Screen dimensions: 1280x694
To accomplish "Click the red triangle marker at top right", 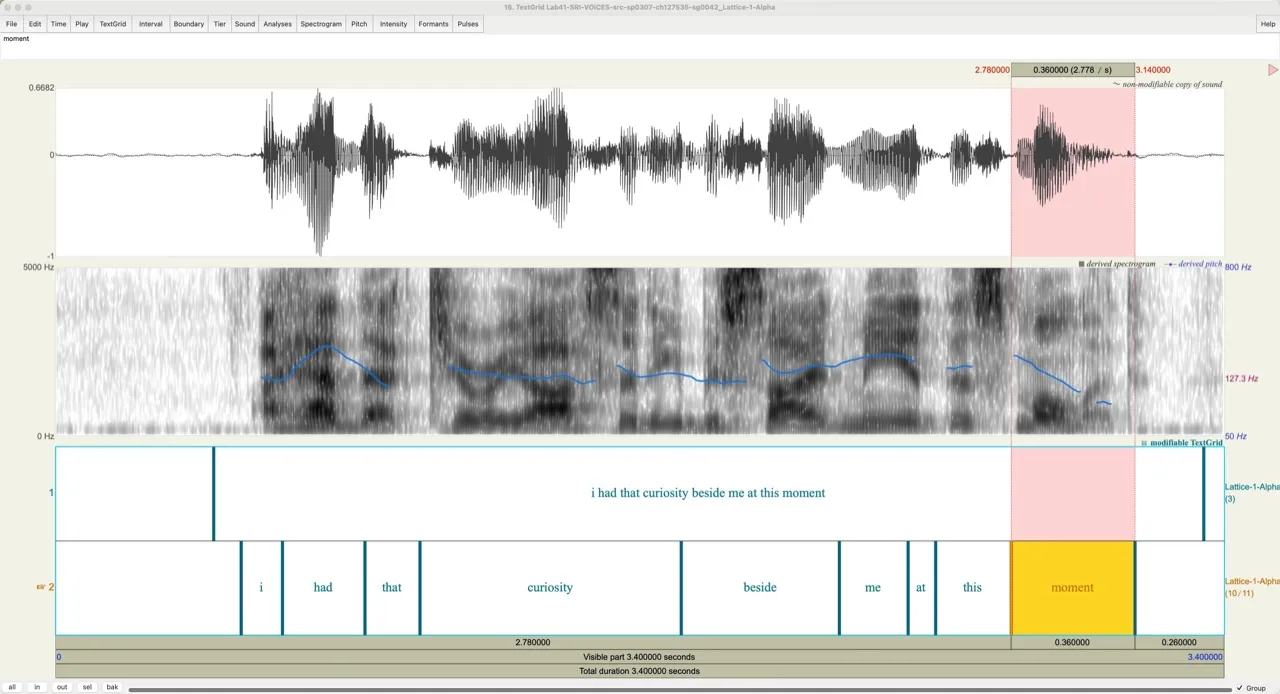I will click(x=1273, y=70).
